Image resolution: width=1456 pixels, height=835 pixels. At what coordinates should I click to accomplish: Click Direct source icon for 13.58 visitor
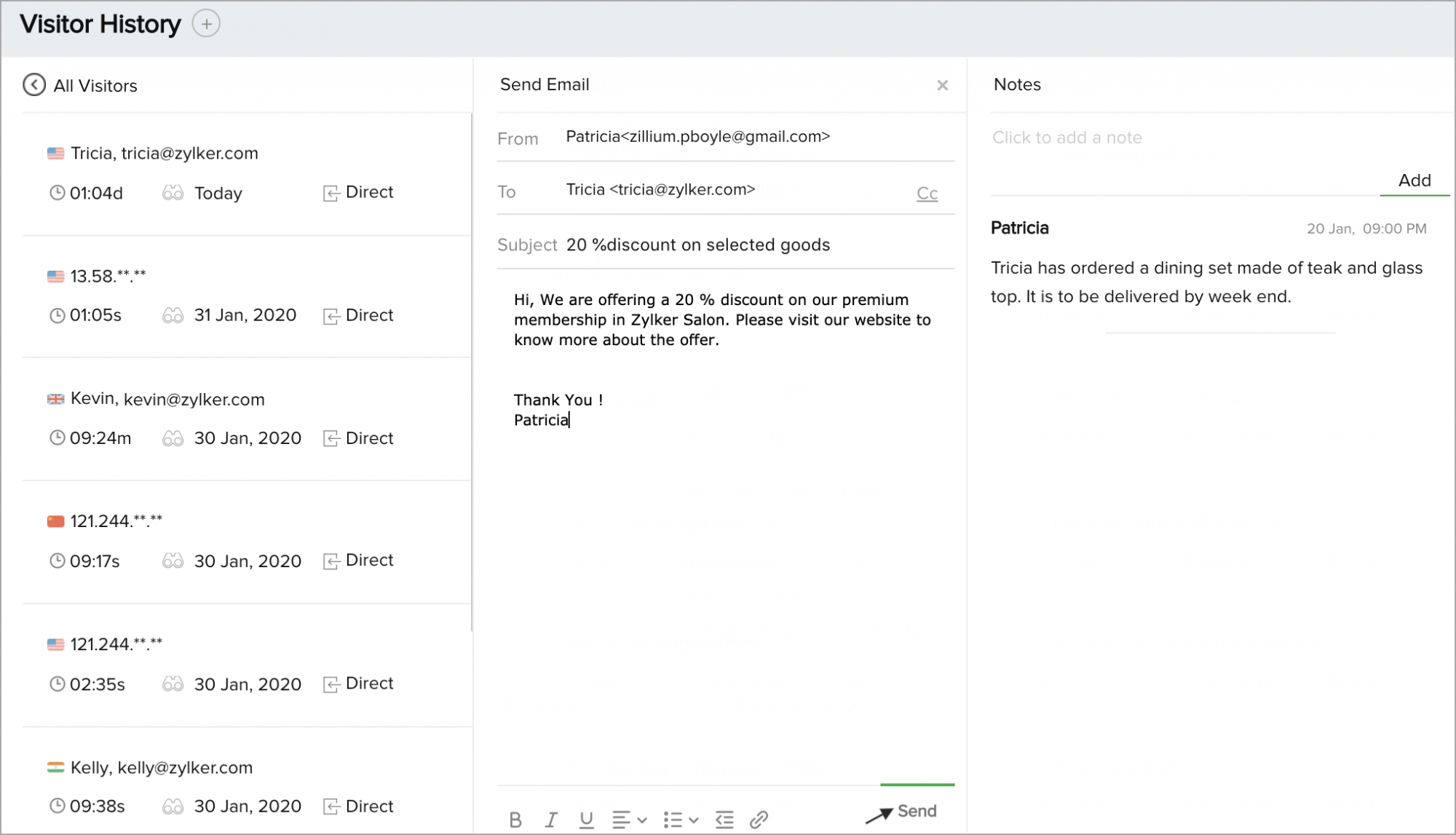(331, 316)
